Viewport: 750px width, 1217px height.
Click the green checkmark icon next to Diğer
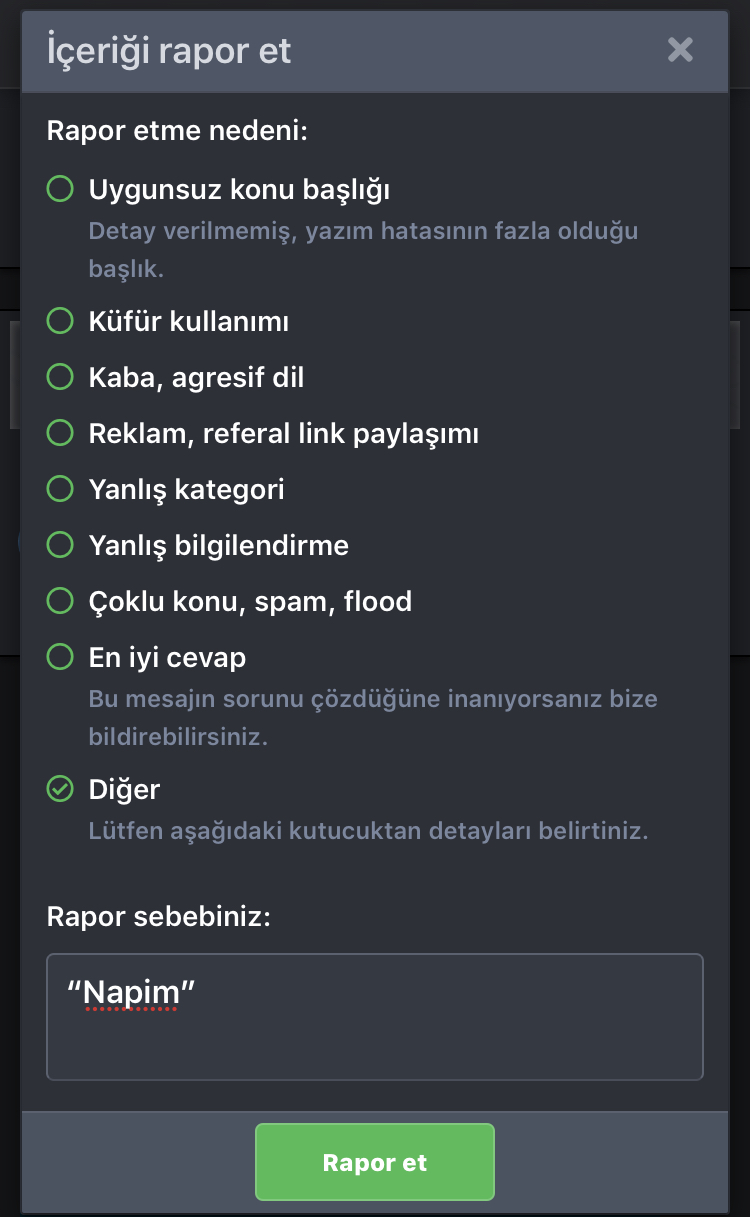pos(60,789)
